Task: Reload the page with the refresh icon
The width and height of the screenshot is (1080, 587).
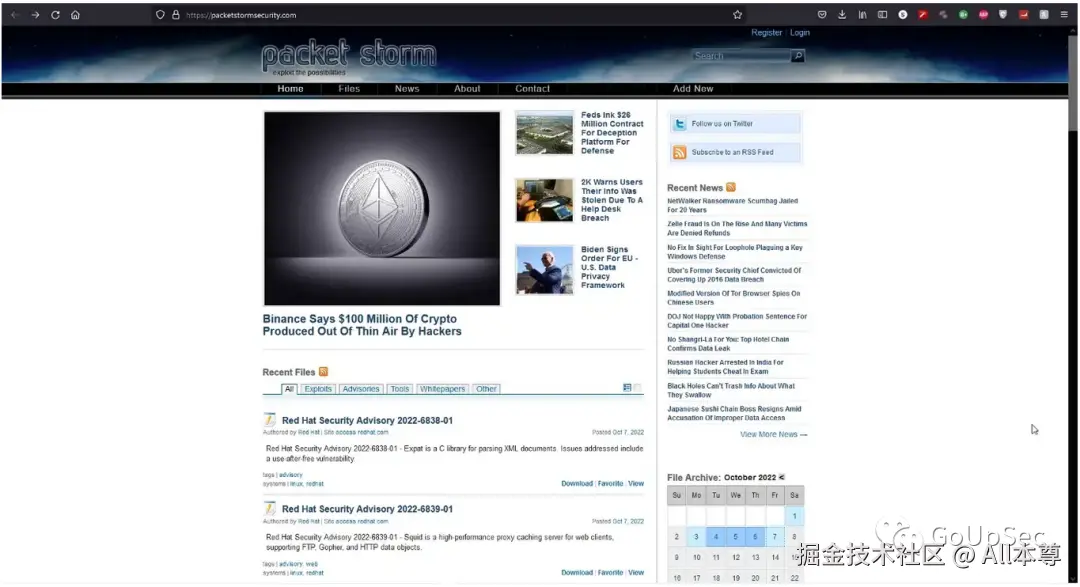Action: tap(55, 14)
